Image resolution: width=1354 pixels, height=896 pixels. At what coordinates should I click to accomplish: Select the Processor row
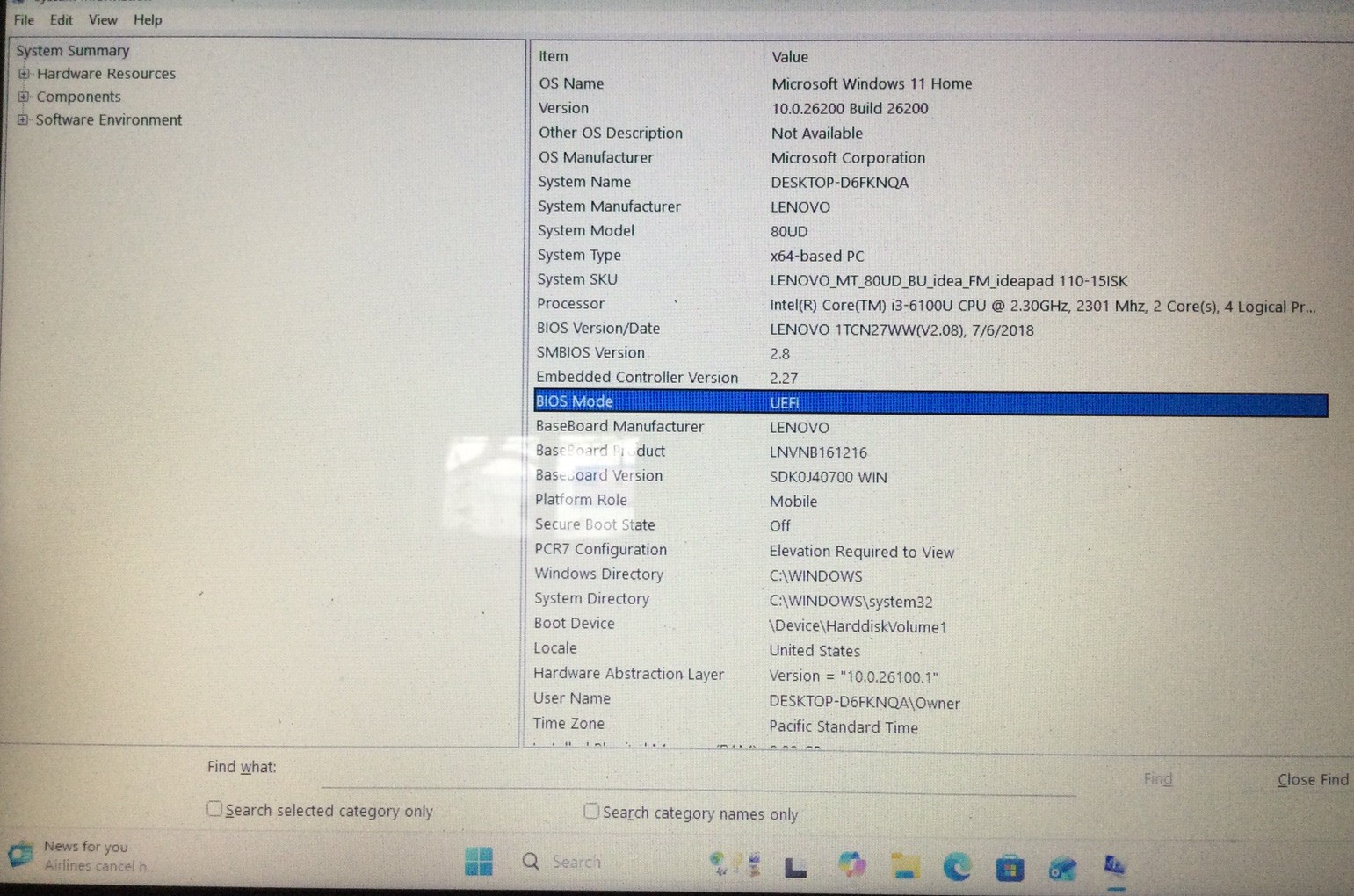pyautogui.click(x=931, y=305)
